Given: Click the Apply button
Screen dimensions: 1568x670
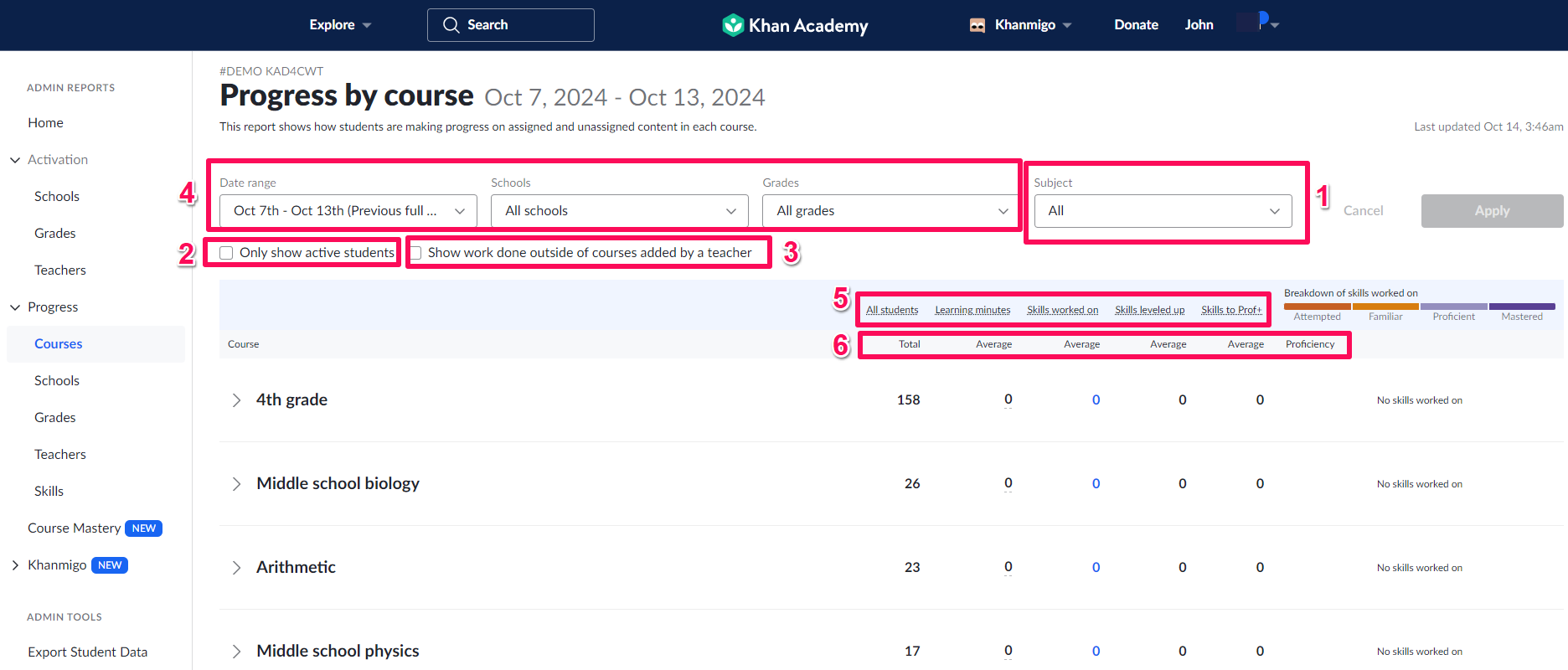Looking at the screenshot, I should [1492, 211].
